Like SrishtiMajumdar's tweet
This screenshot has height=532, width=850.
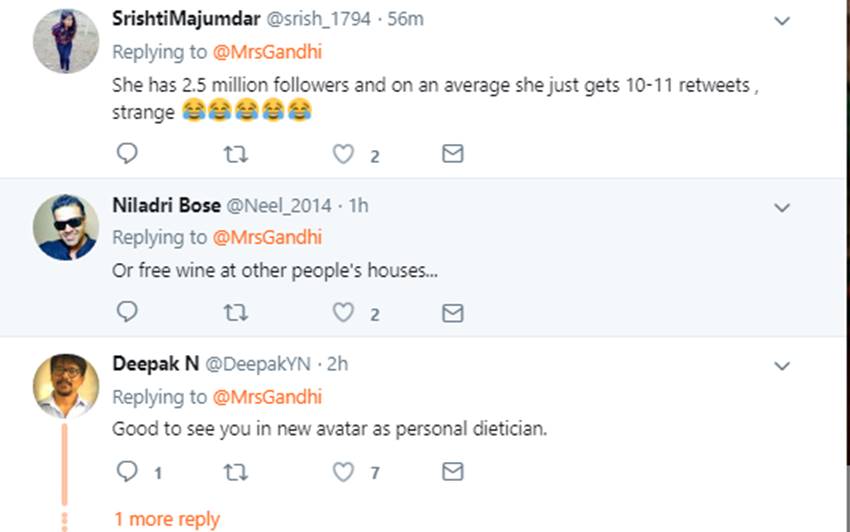[344, 154]
